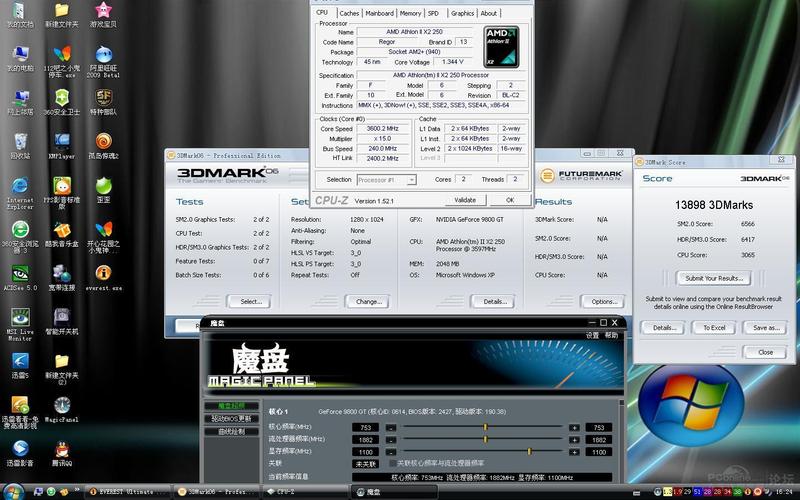Launch KMPlayer from the desktop

[62, 146]
